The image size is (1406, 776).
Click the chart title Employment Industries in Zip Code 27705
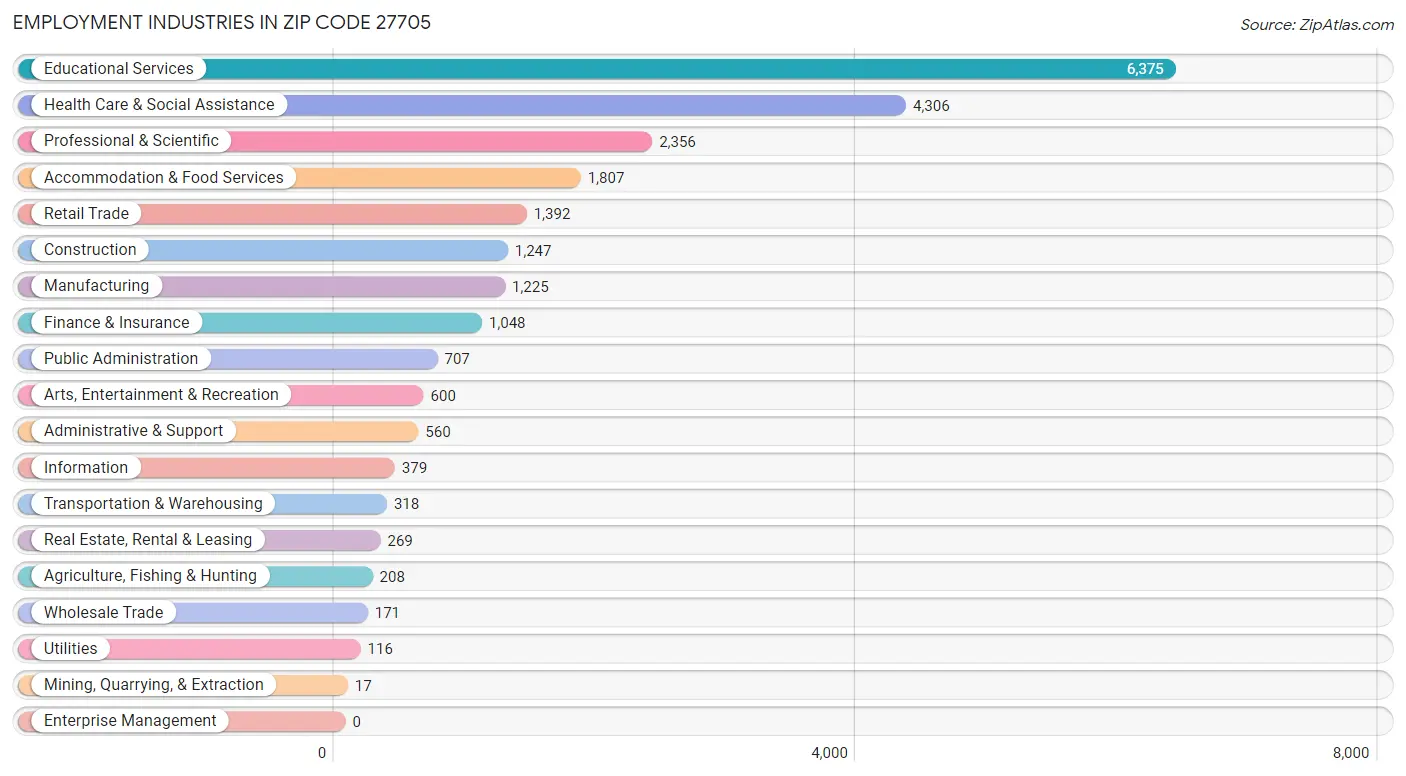[222, 22]
